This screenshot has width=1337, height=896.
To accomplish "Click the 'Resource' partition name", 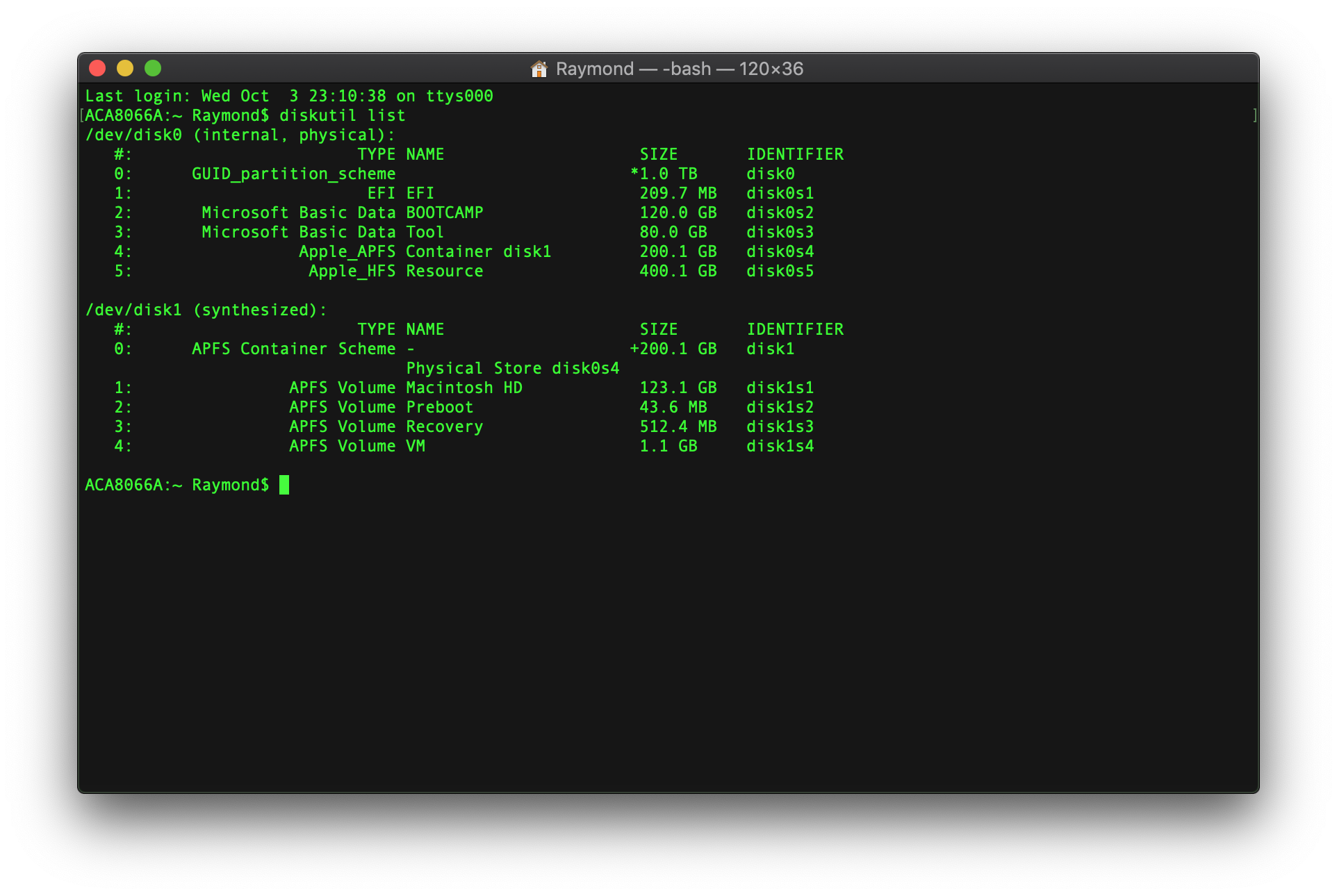I will click(445, 271).
